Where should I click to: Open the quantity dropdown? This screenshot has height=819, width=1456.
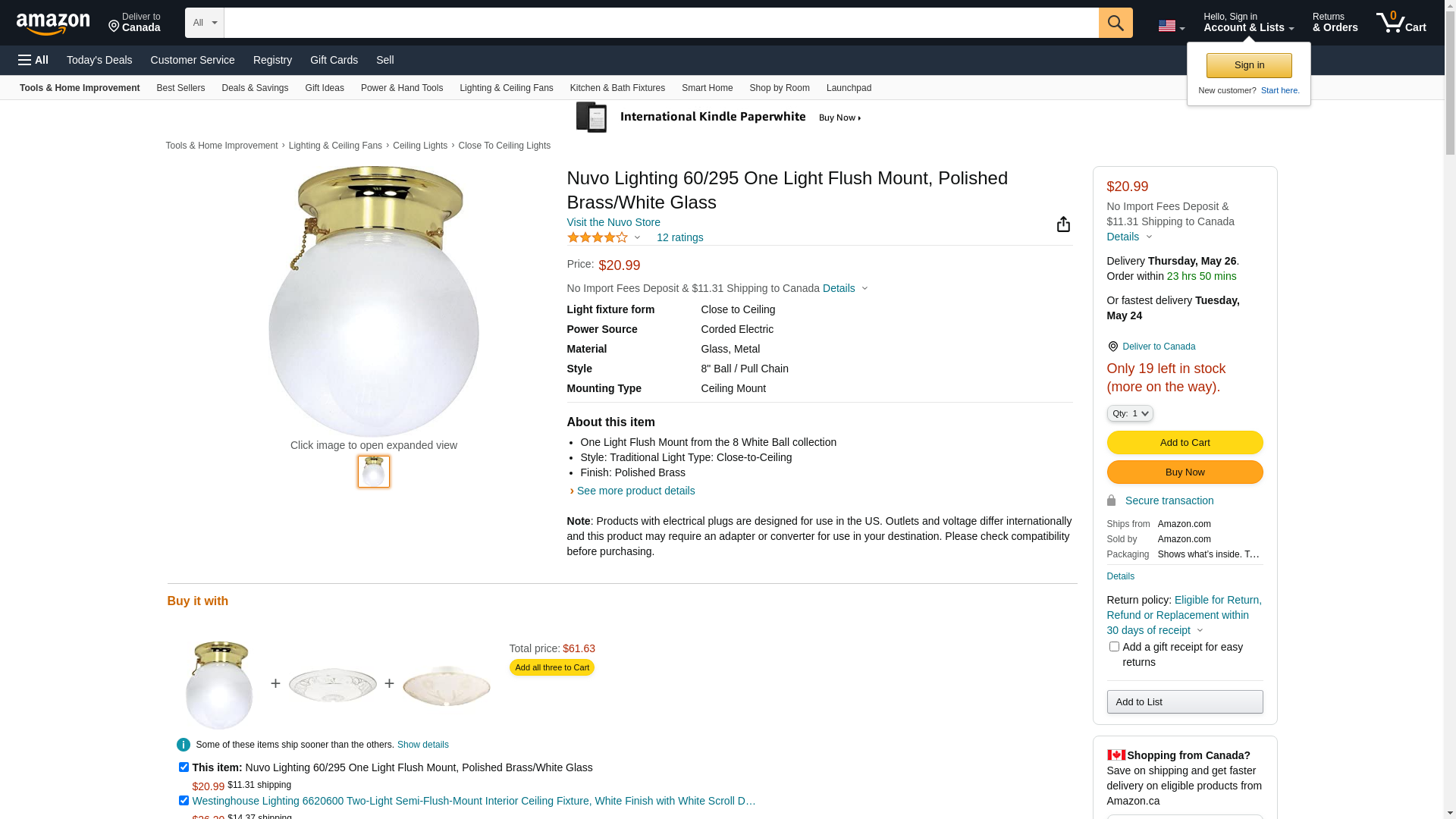coord(1130,413)
